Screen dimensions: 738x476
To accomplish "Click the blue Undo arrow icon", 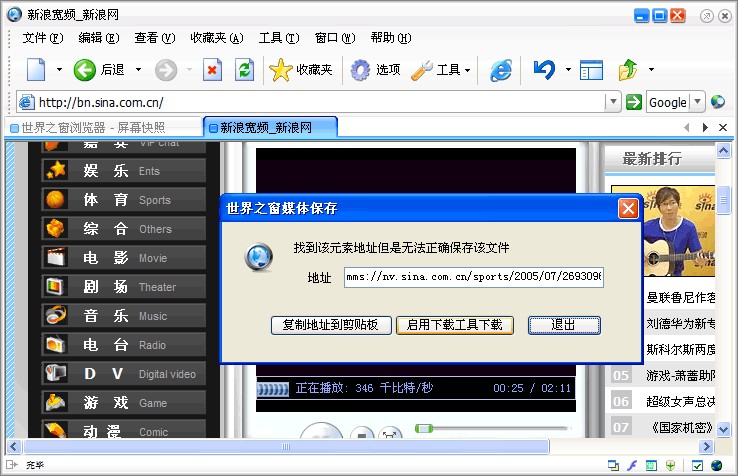I will point(544,70).
